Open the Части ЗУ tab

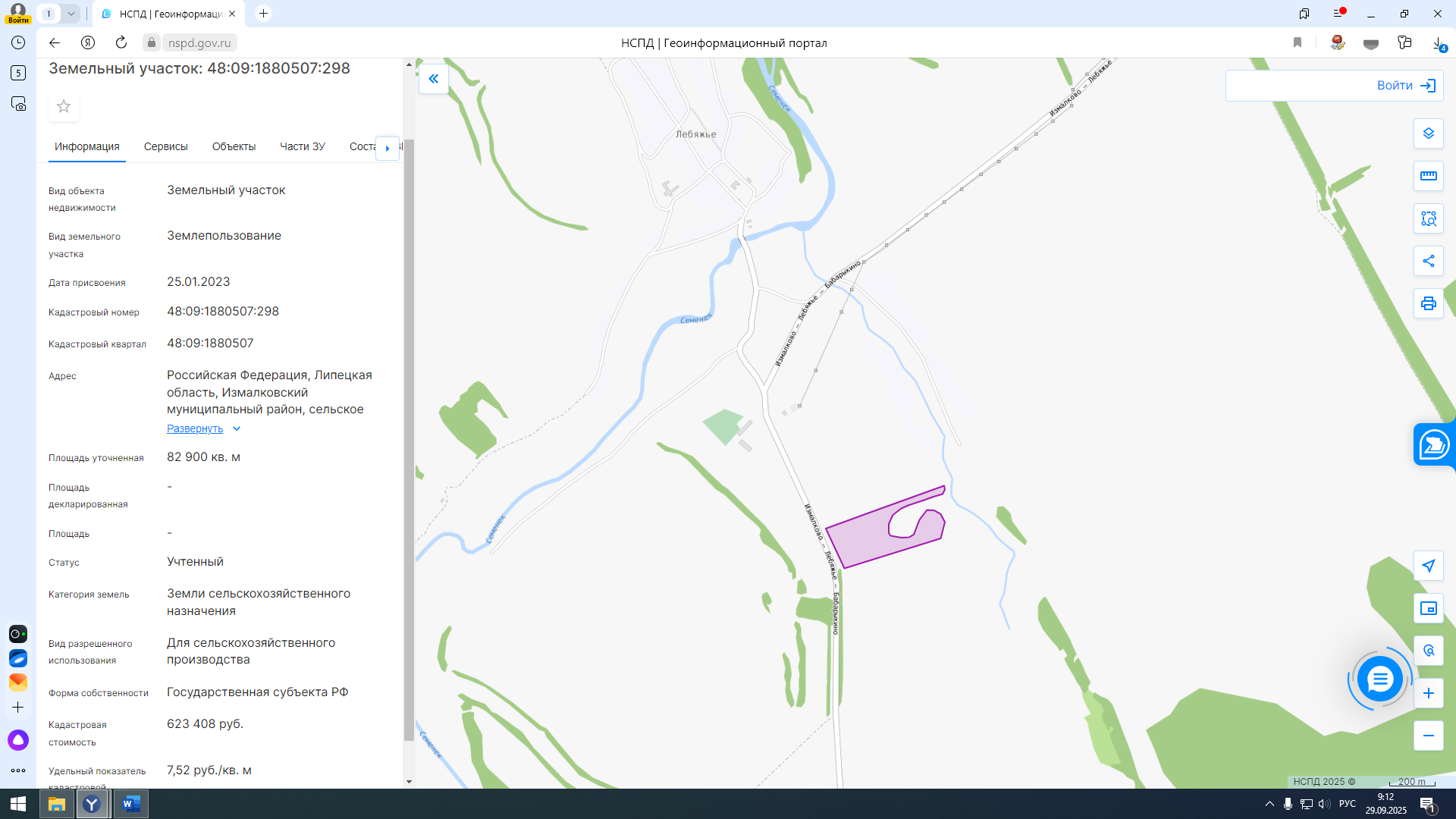(x=302, y=146)
